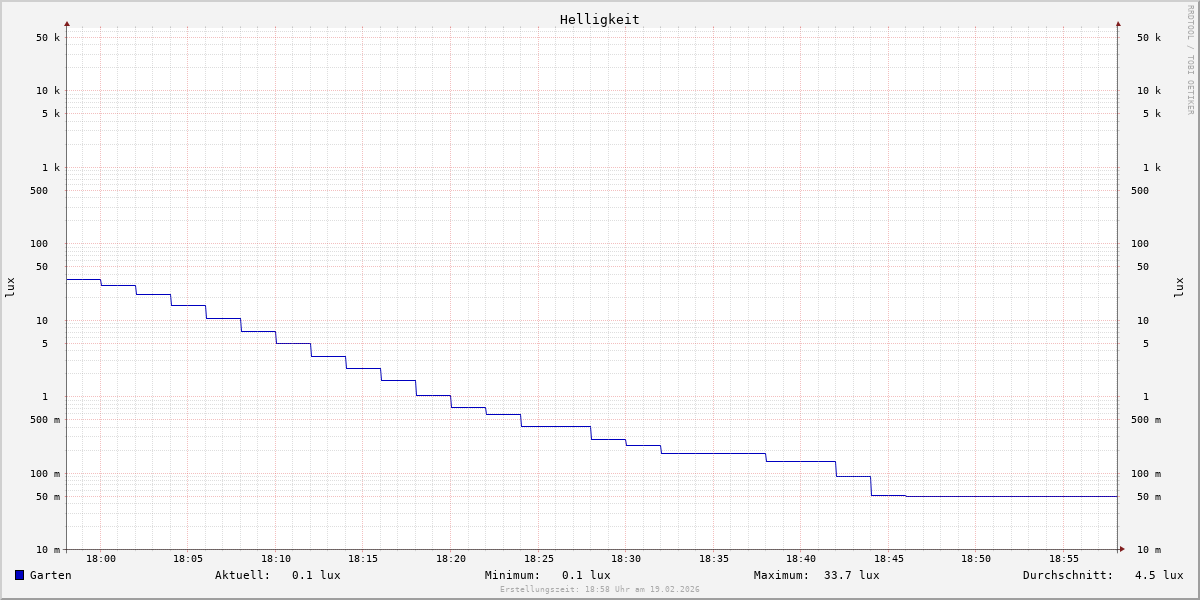Click the 1 k label on left axis

50,167
